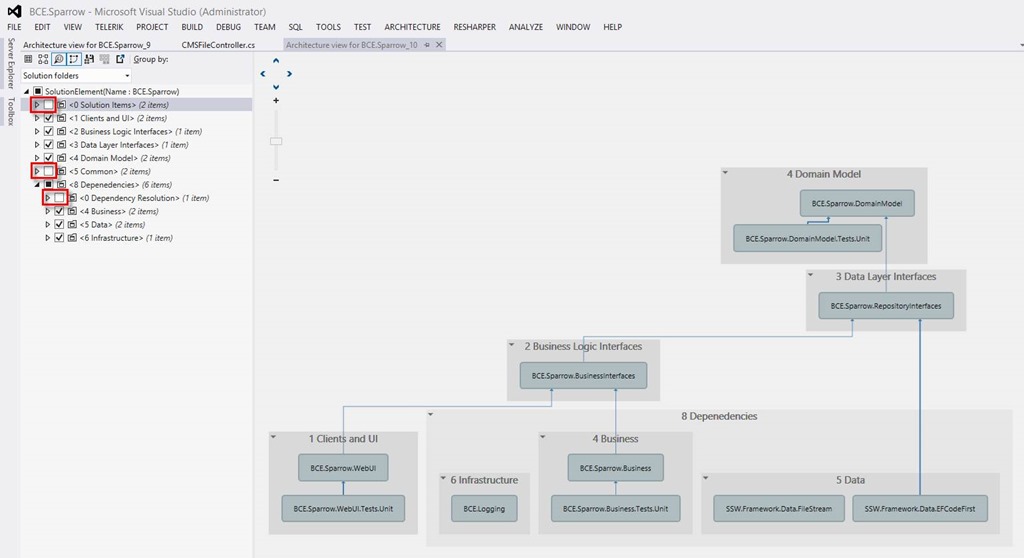The width and height of the screenshot is (1024, 558).
Task: Click folder icon beside 8 Depenedencies
Action: tap(61, 184)
